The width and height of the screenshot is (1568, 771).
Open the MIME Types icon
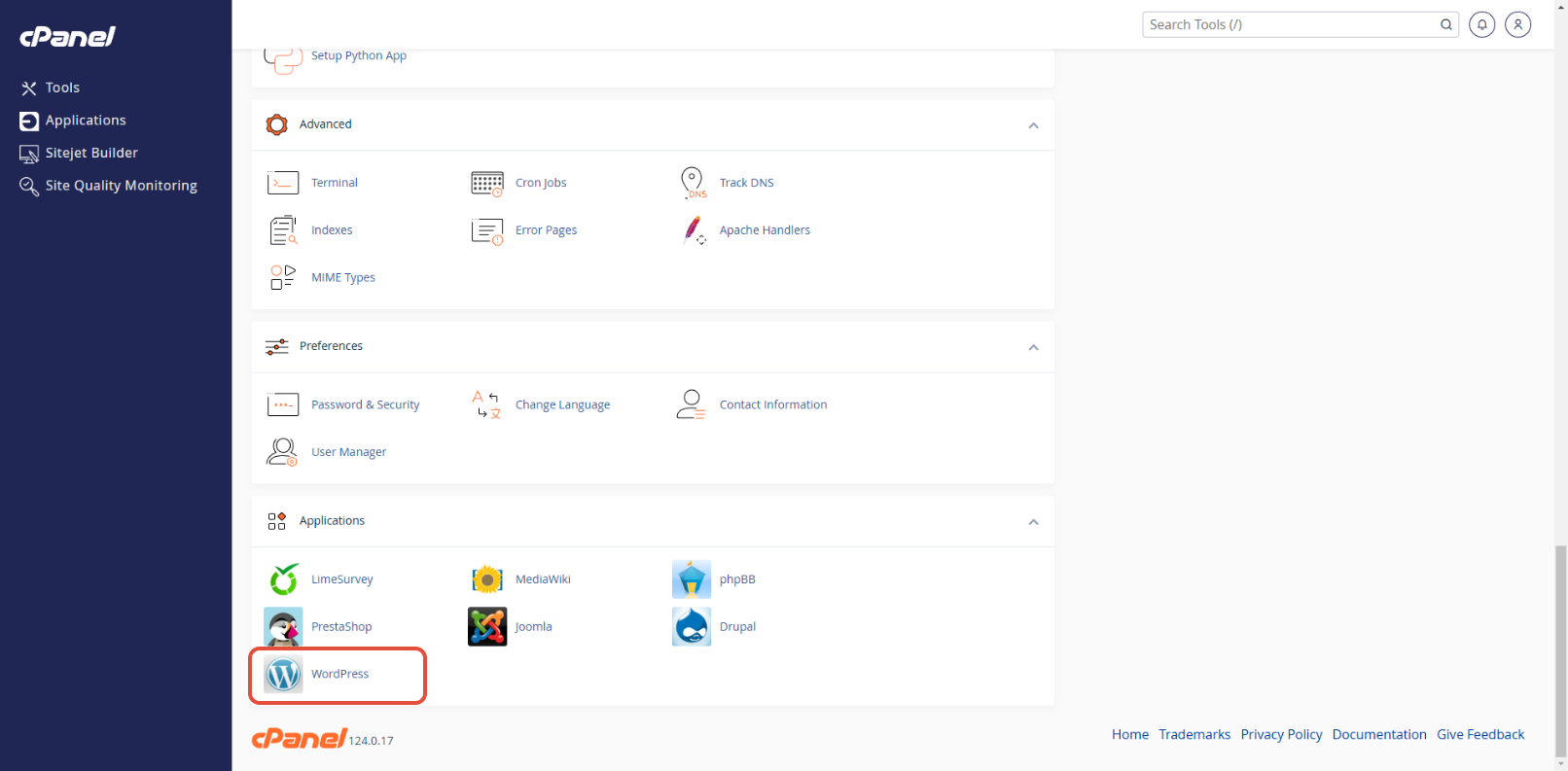(x=283, y=277)
